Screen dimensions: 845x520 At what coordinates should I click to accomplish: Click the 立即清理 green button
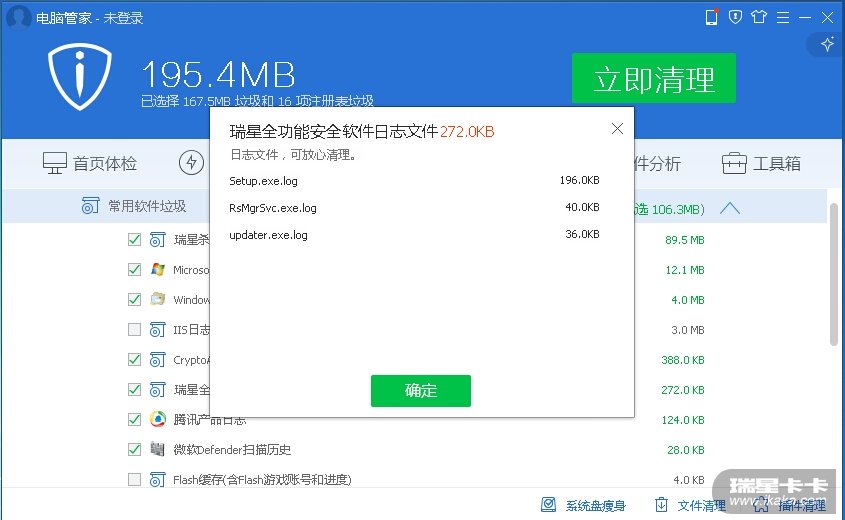pyautogui.click(x=654, y=78)
